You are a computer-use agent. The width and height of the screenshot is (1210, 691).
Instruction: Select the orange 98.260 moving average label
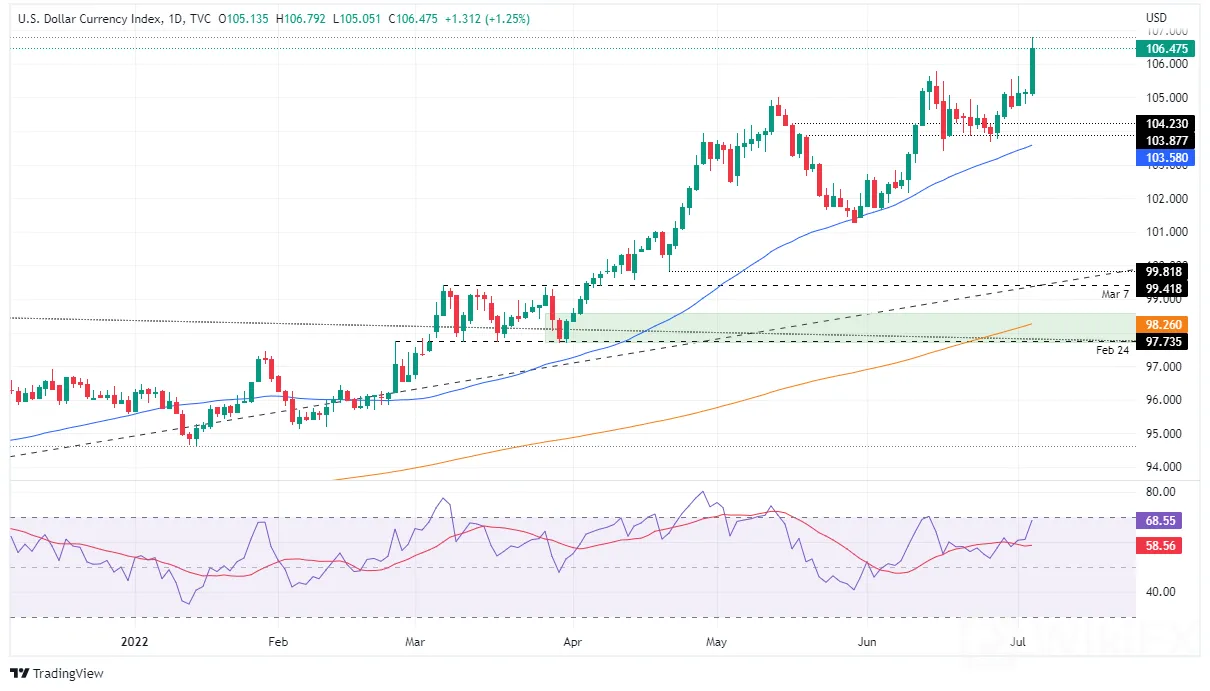coord(1166,325)
